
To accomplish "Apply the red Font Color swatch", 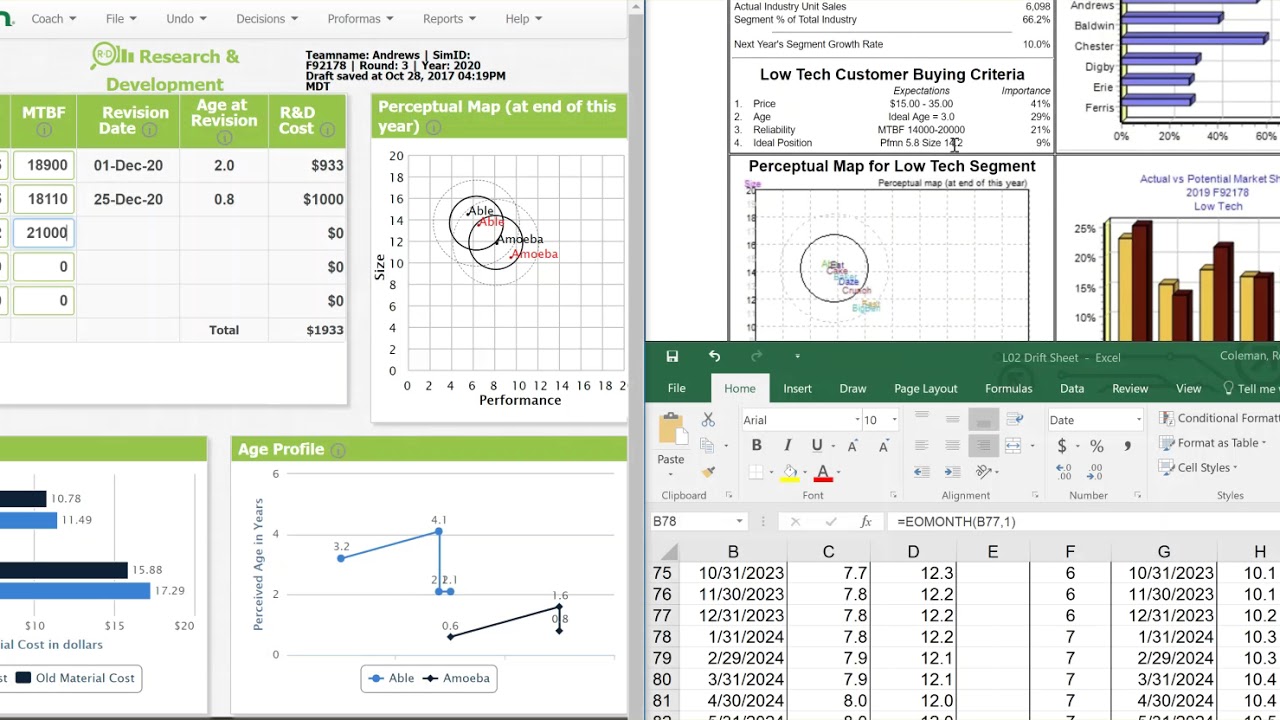I will pyautogui.click(x=823, y=472).
